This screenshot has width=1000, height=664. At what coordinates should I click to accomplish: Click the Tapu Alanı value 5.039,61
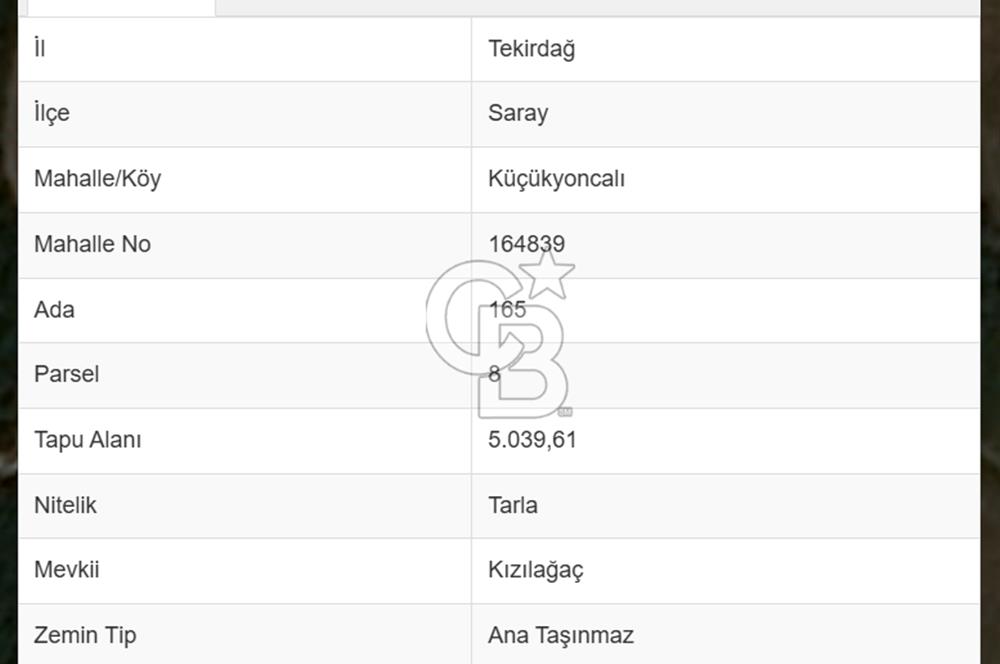coord(532,439)
